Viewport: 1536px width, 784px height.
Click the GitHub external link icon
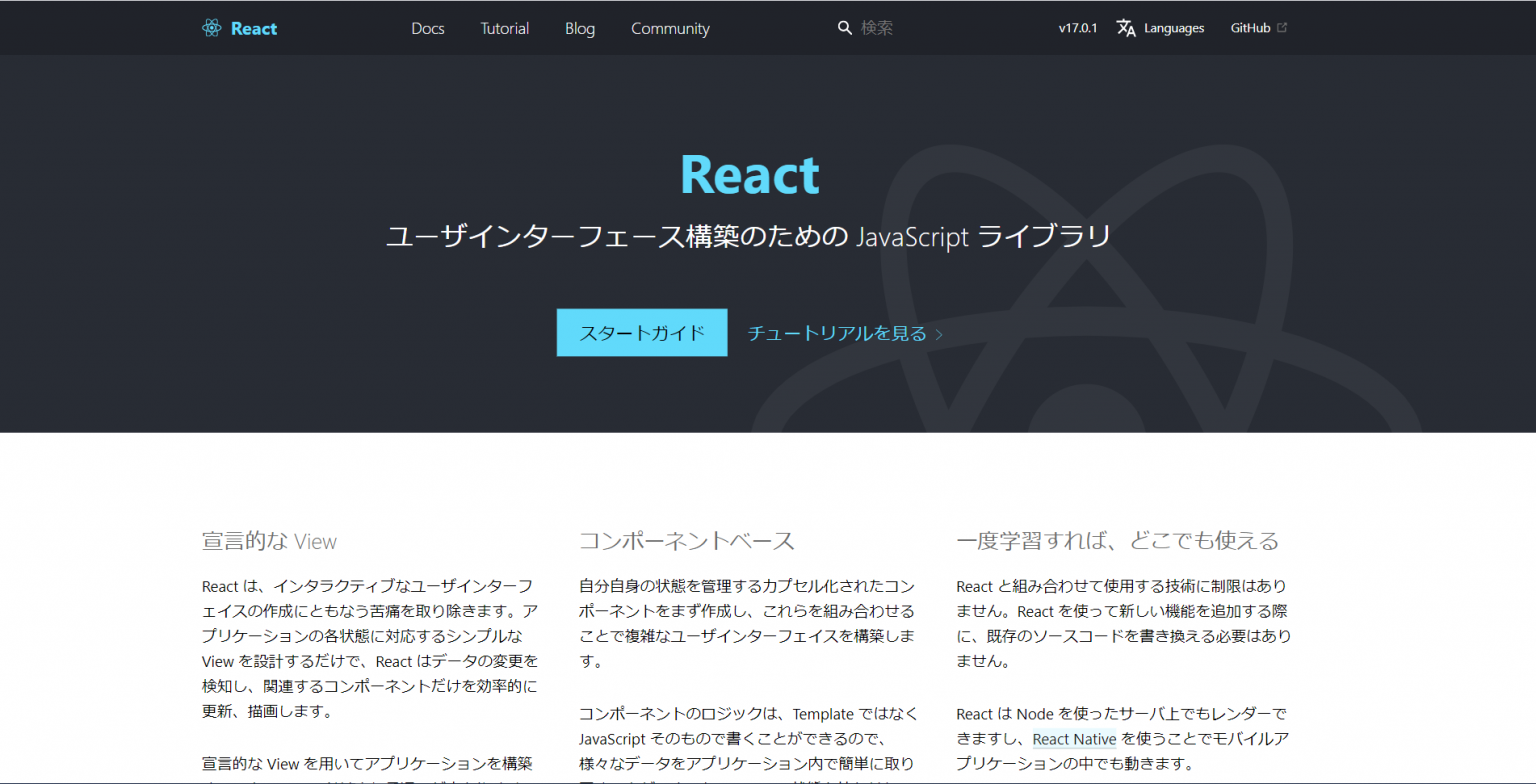[x=1282, y=28]
